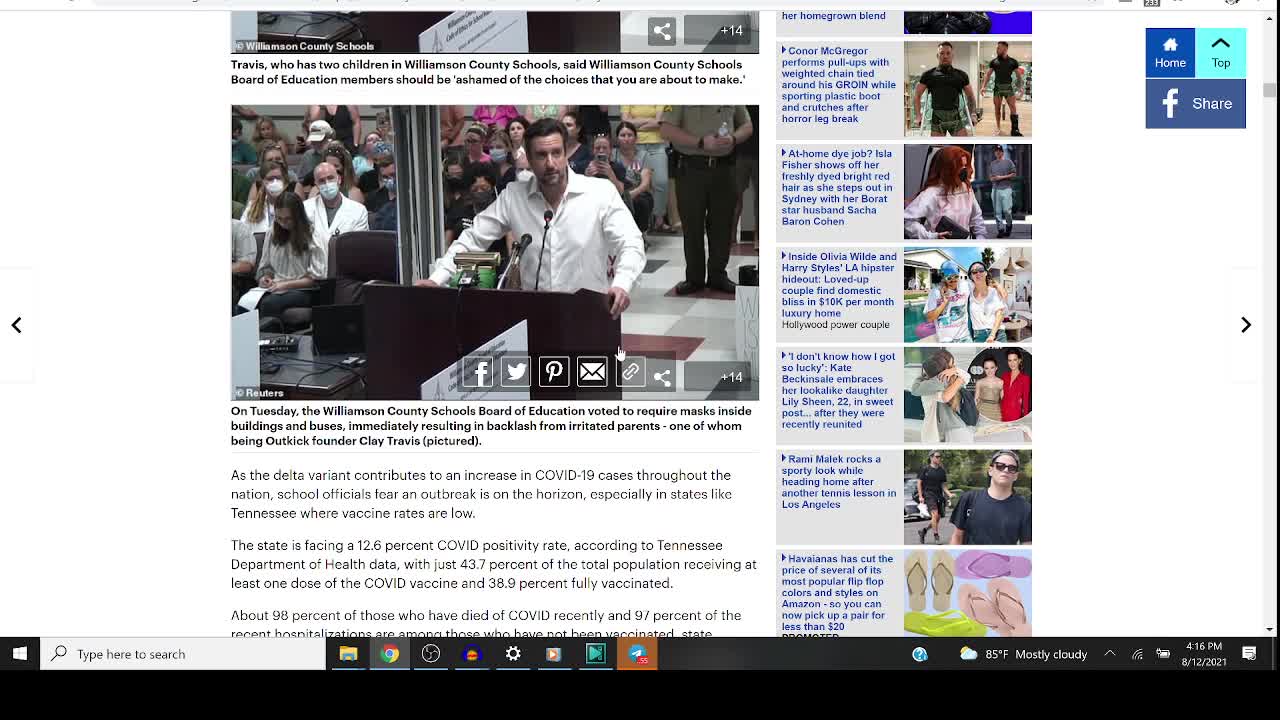View Conor McGregor thumbnail image
The image size is (1280, 720).
point(967,89)
